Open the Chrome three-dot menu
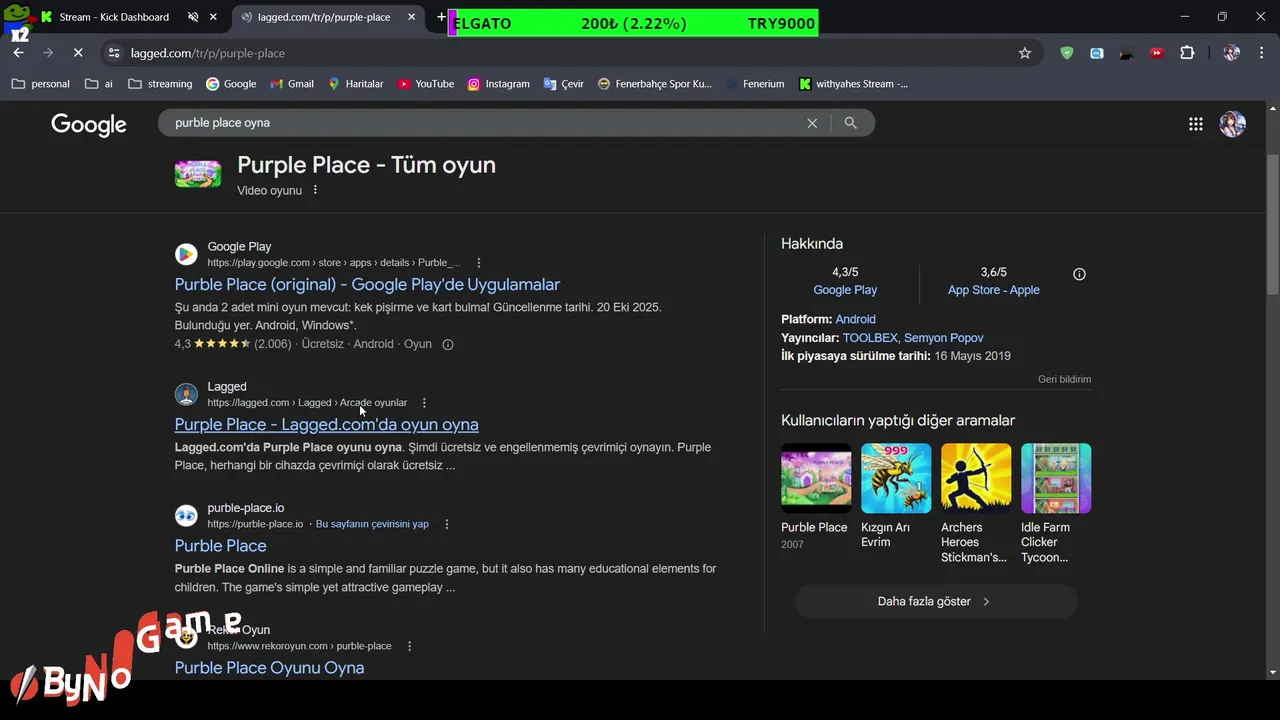Viewport: 1280px width, 720px height. tap(1262, 53)
